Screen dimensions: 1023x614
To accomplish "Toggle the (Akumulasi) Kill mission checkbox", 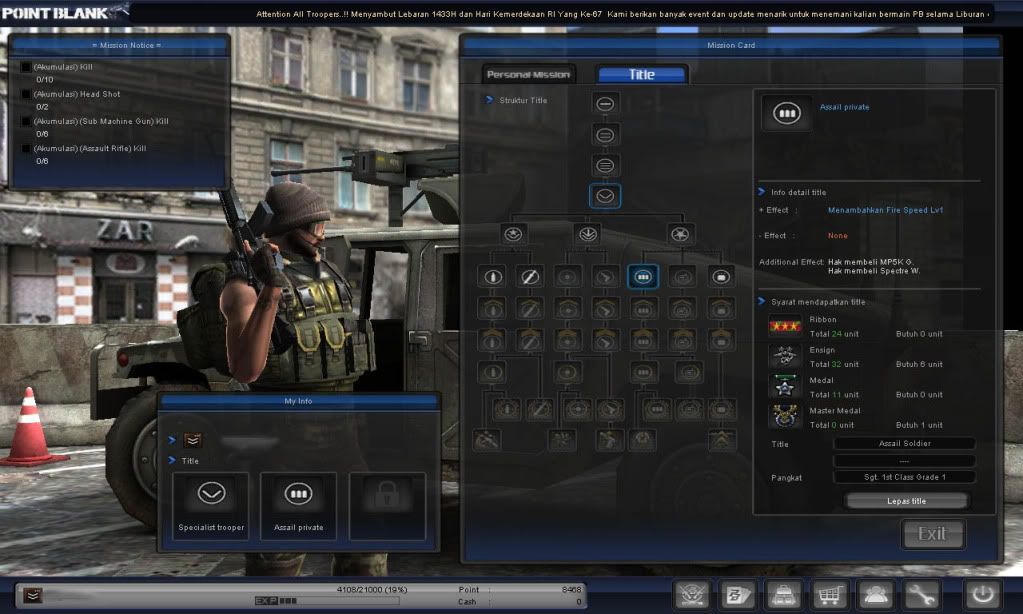I will [x=26, y=67].
